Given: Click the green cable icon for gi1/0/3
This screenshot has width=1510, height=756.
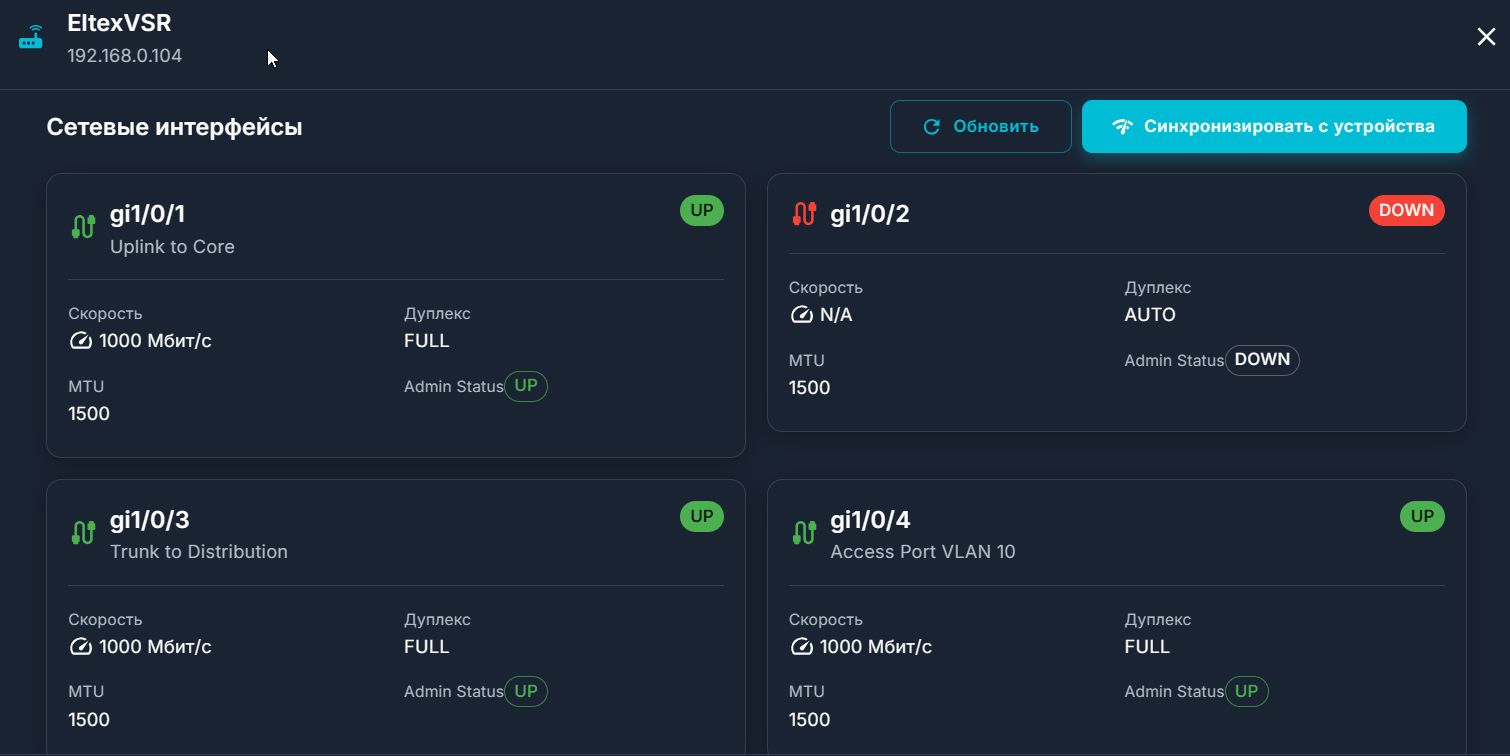Looking at the screenshot, I should coord(83,532).
